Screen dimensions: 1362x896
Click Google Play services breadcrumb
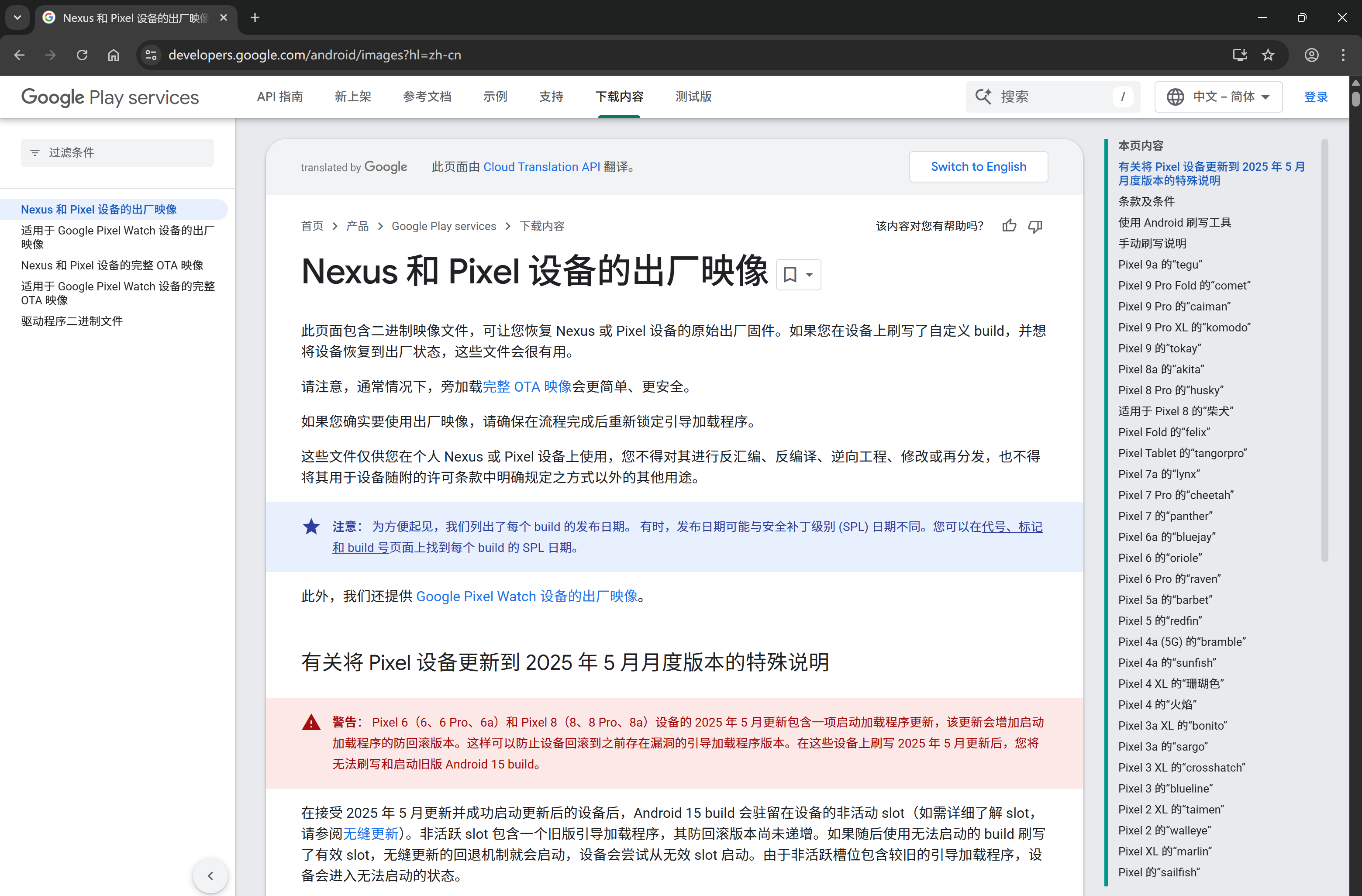[x=444, y=226]
